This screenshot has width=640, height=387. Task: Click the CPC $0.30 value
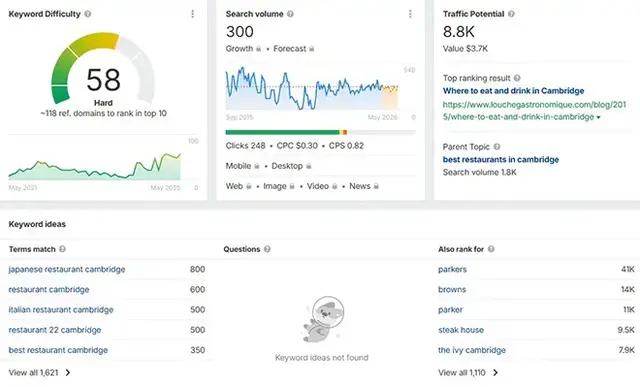point(297,146)
